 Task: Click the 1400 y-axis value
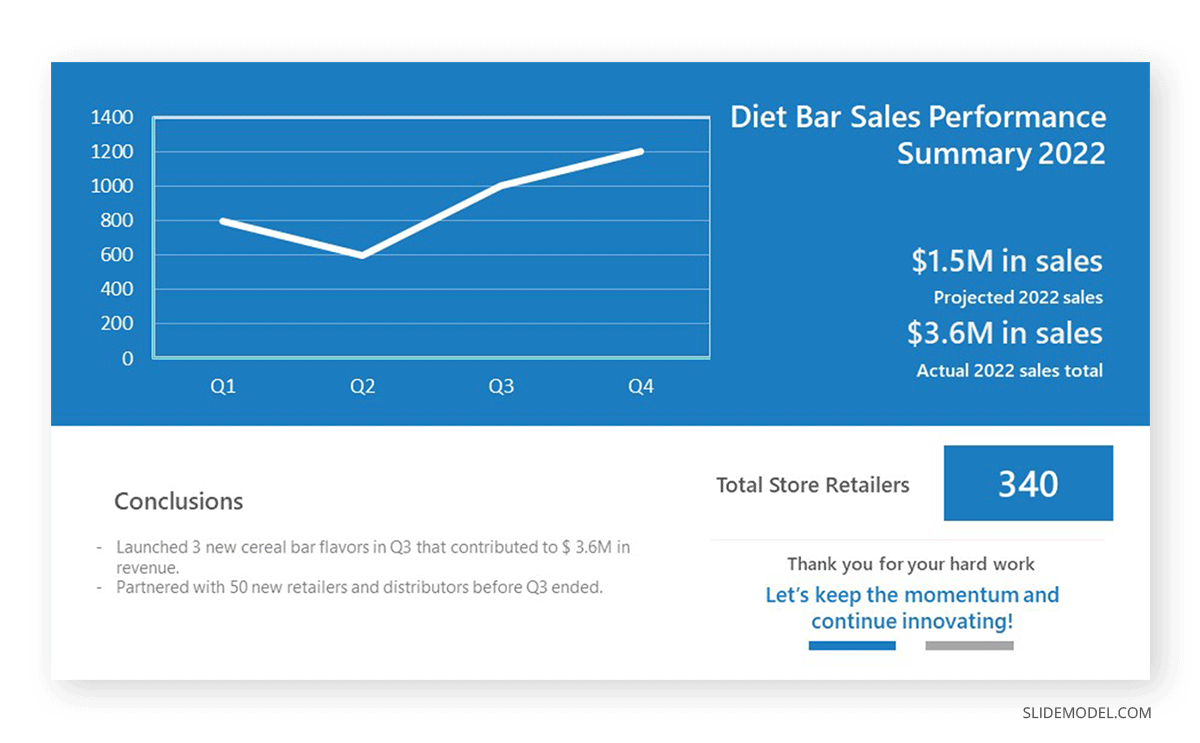click(x=112, y=117)
